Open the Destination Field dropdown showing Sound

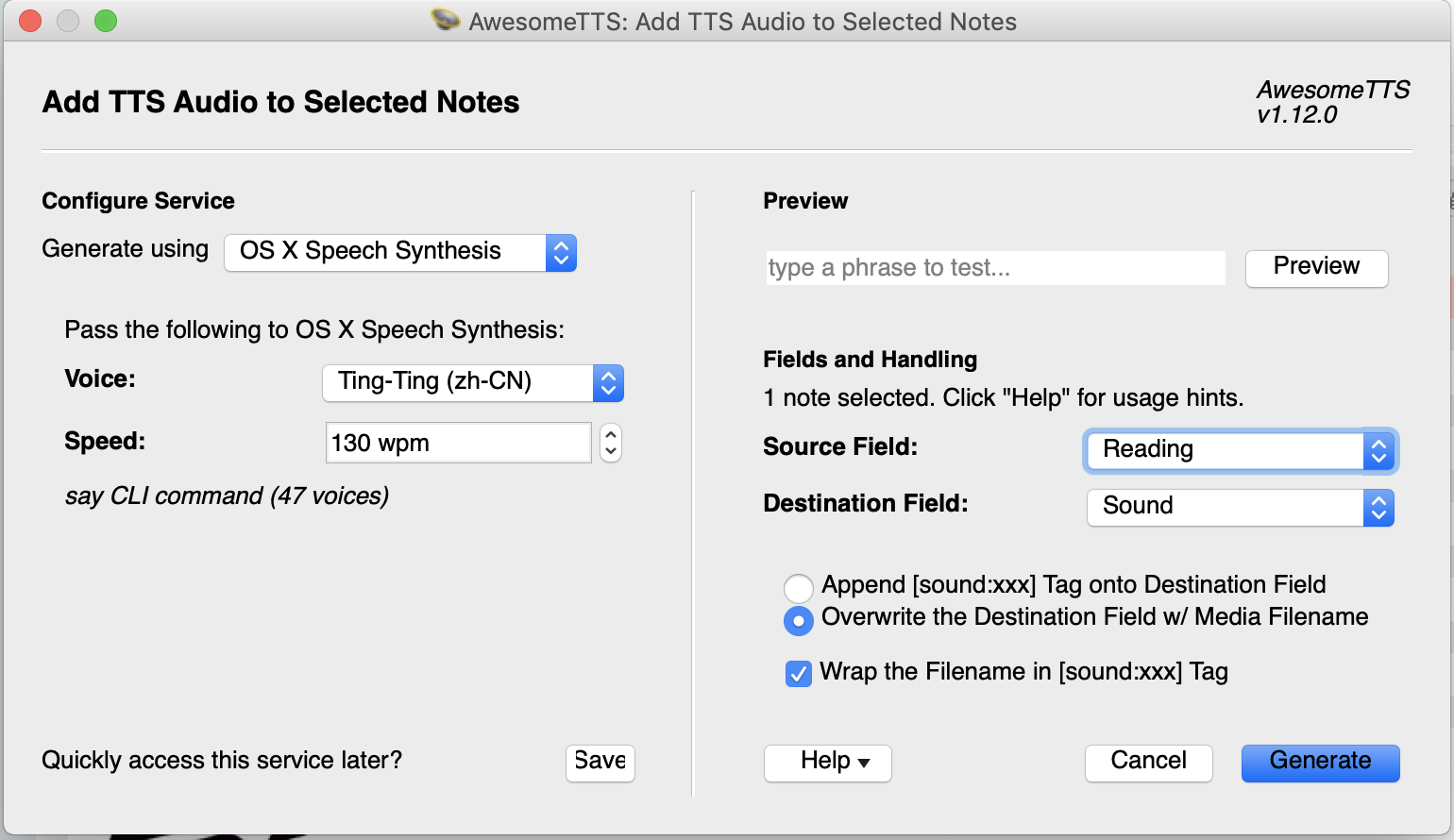(1241, 507)
